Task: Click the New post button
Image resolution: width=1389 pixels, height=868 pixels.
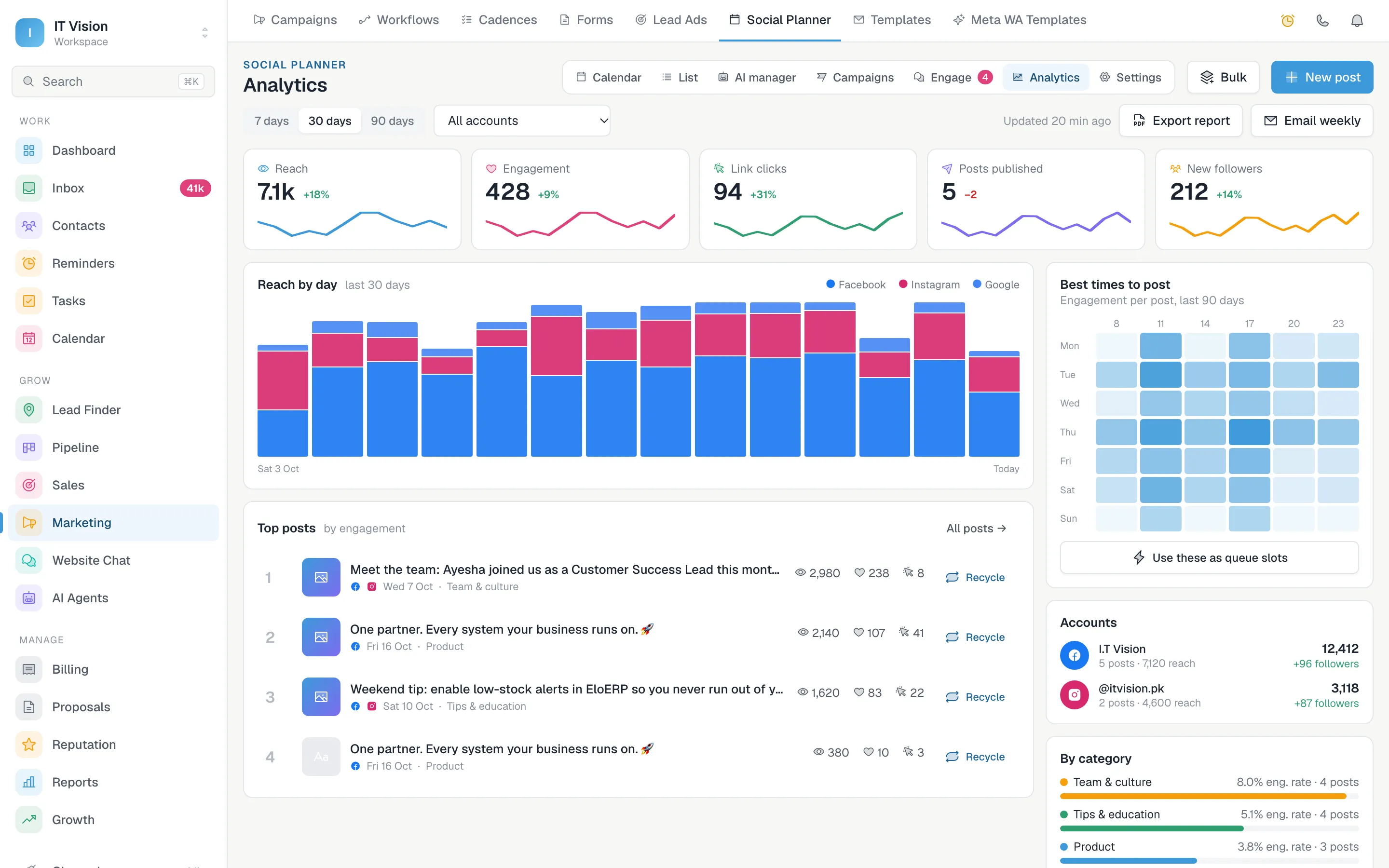Action: click(1322, 78)
